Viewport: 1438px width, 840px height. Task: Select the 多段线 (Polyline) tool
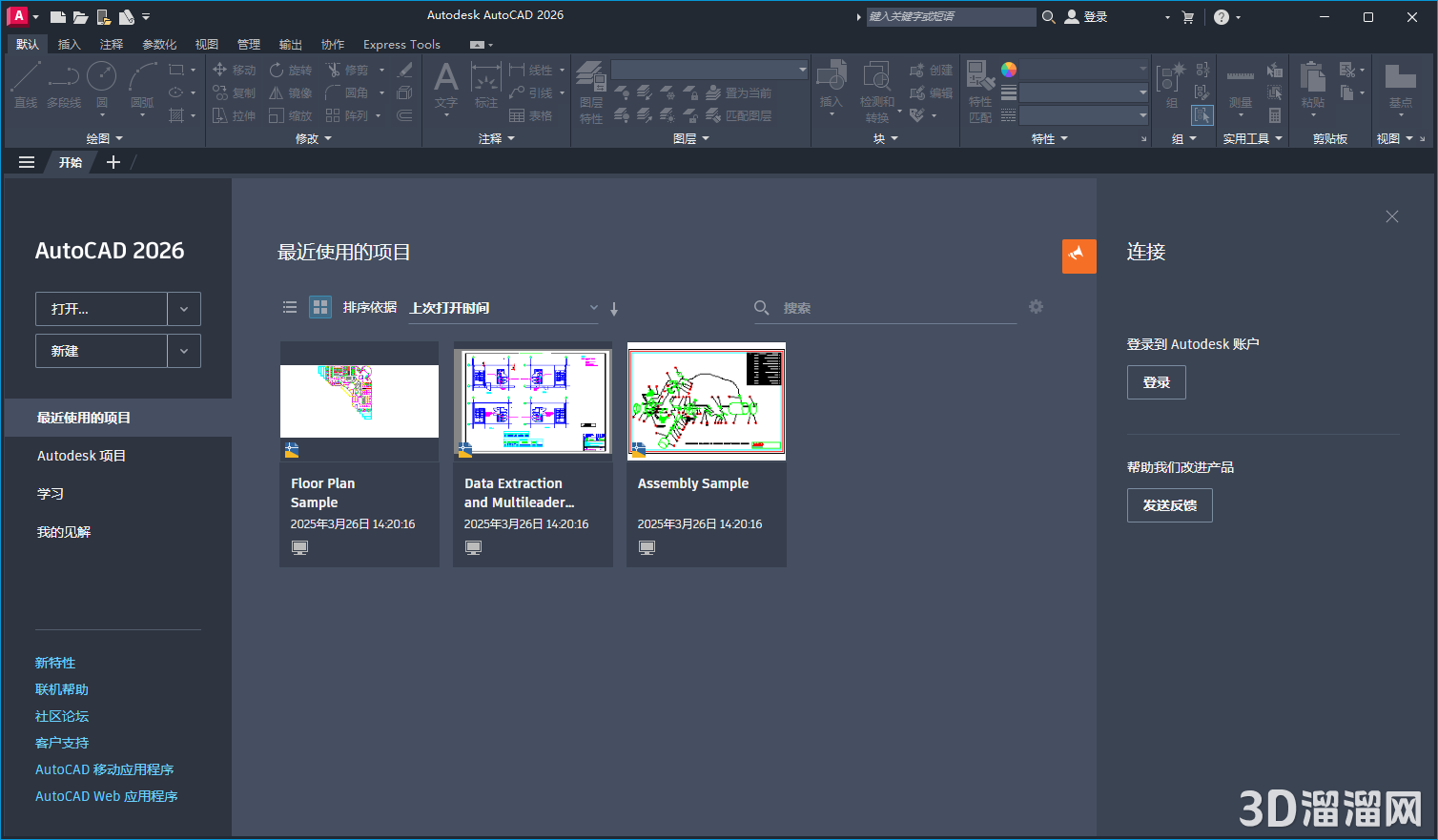(64, 85)
